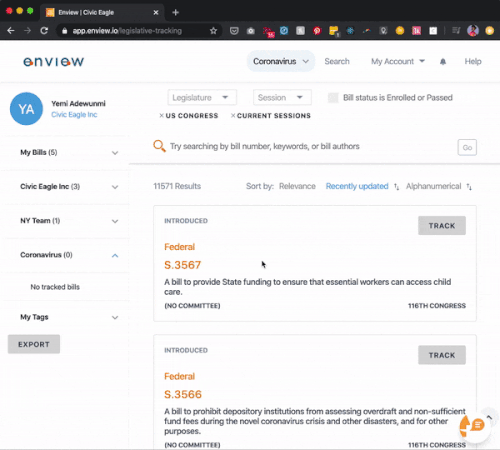500x450 pixels.
Task: Open the Civic Eagle Inc link
Action: click(x=74, y=115)
